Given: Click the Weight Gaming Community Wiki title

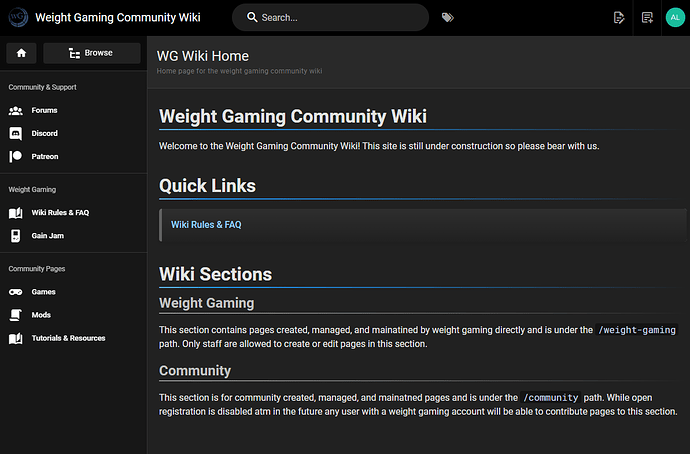Looking at the screenshot, I should [117, 18].
